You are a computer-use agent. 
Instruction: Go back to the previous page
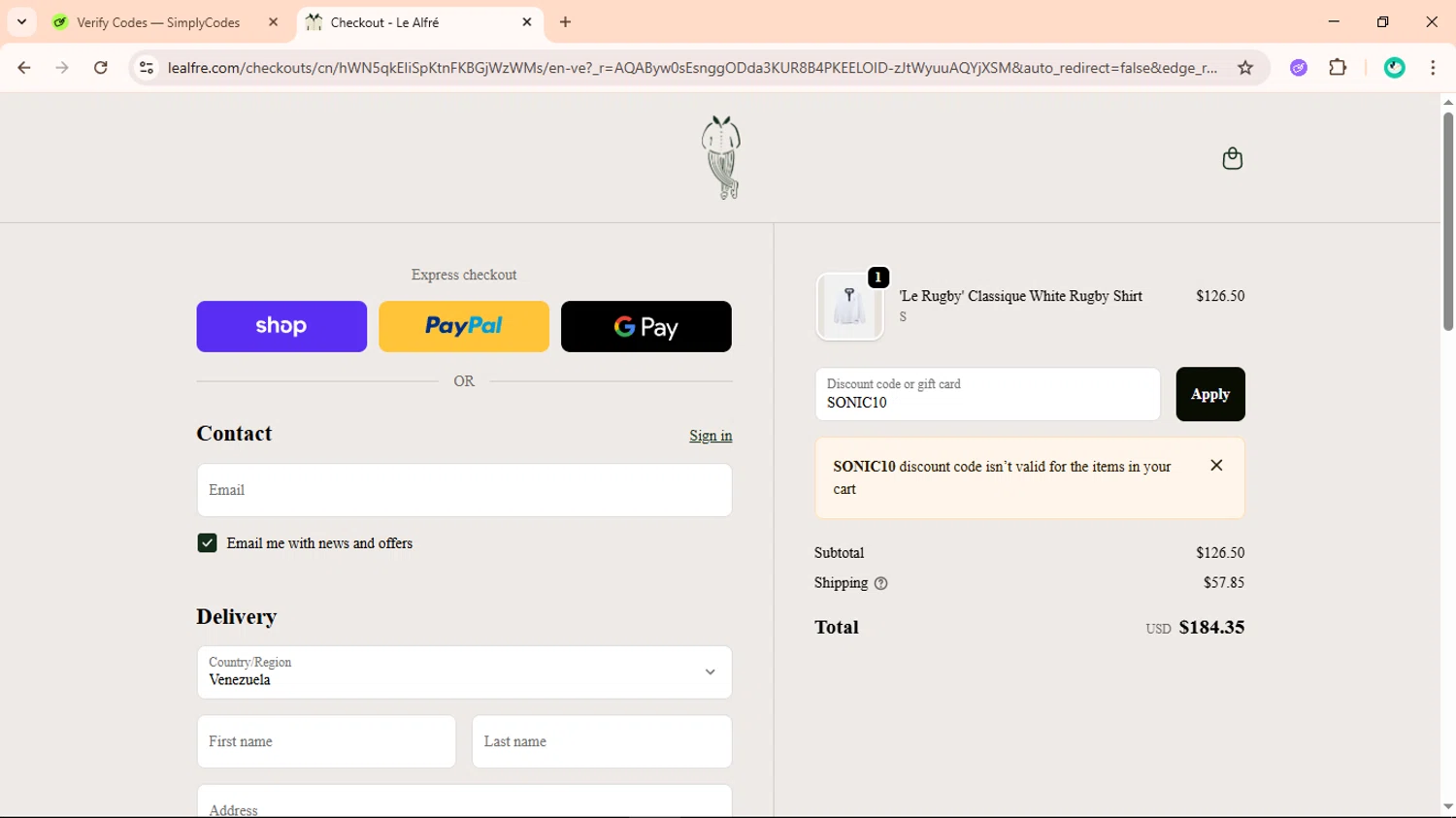click(24, 68)
